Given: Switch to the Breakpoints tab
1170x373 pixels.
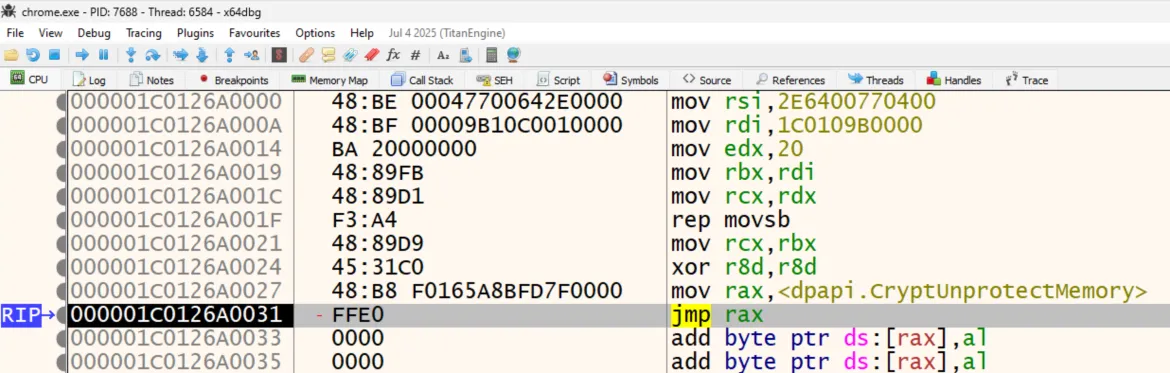Looking at the screenshot, I should click(x=234, y=80).
